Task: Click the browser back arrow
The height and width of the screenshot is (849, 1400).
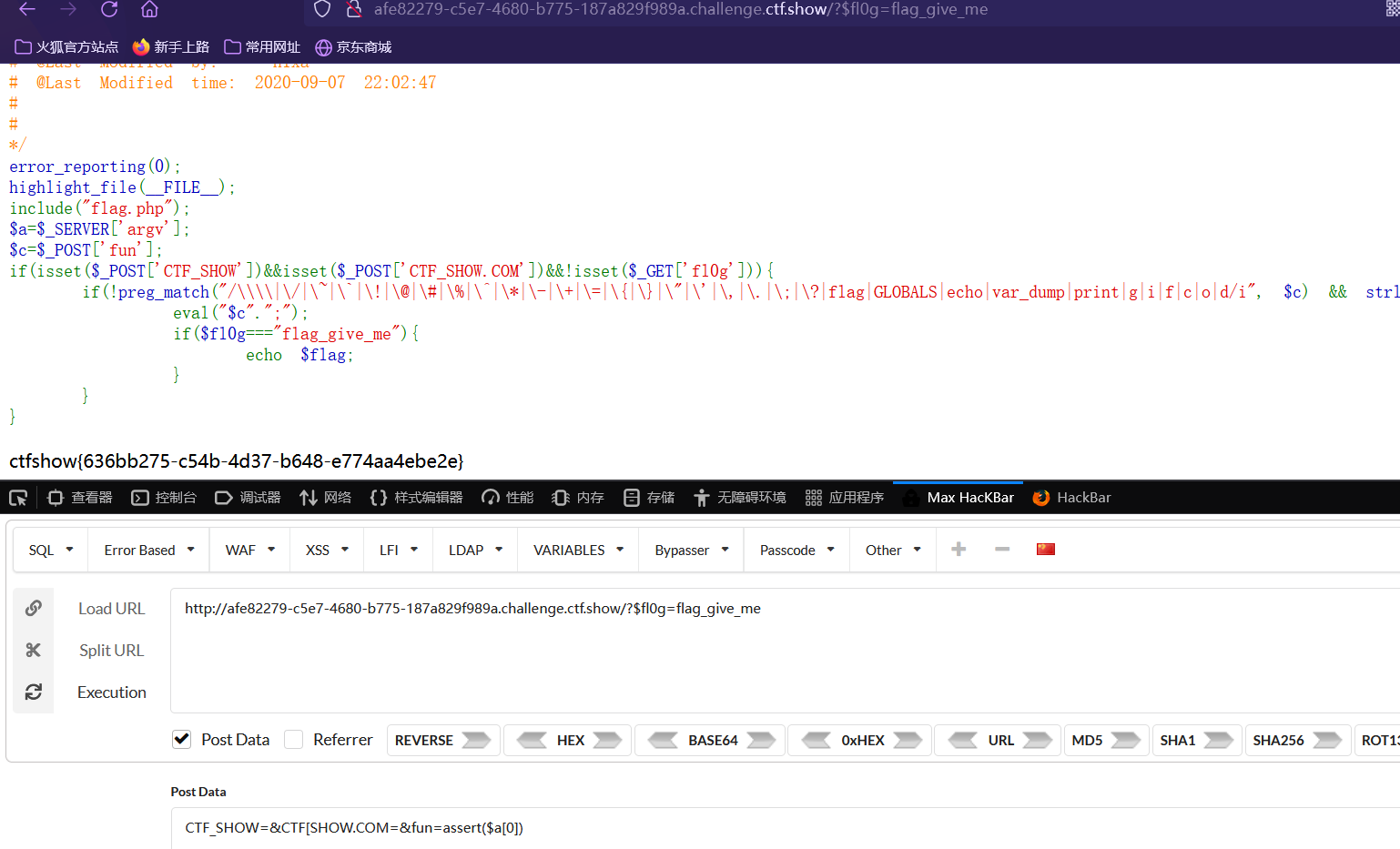Action: pos(27,9)
